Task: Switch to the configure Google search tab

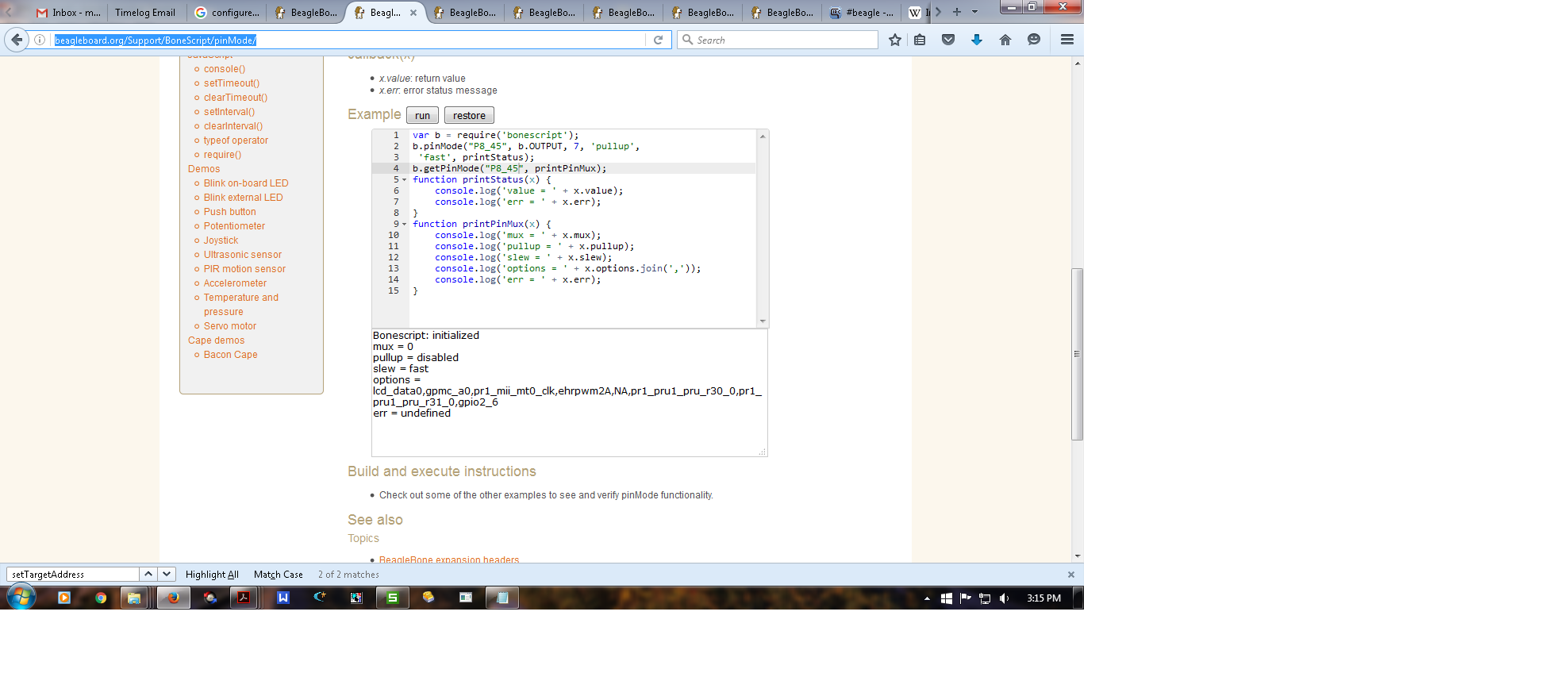Action: [227, 13]
